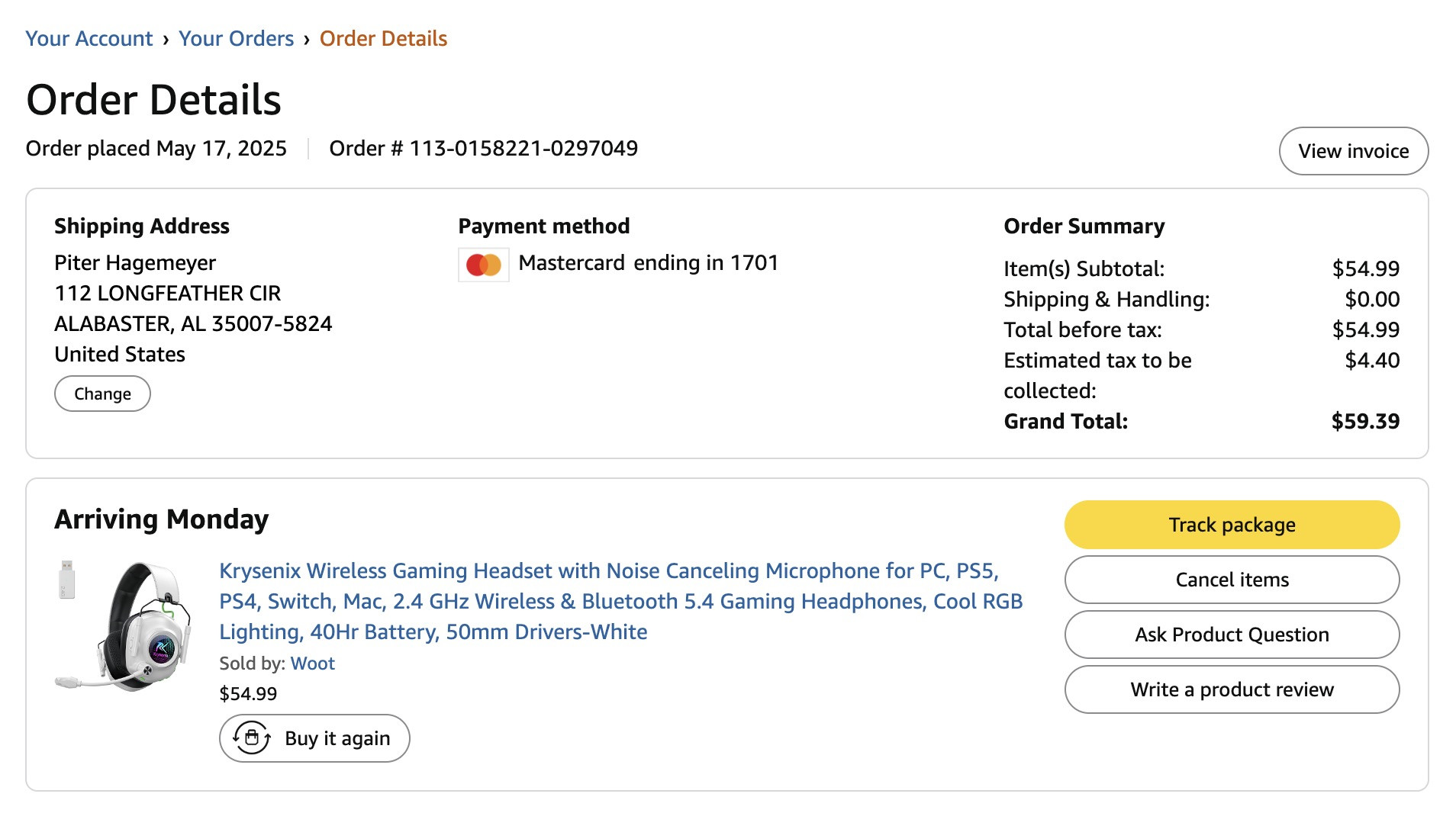Open the Krysenix headset product thumbnail
Image resolution: width=1456 pixels, height=813 pixels.
(x=122, y=626)
